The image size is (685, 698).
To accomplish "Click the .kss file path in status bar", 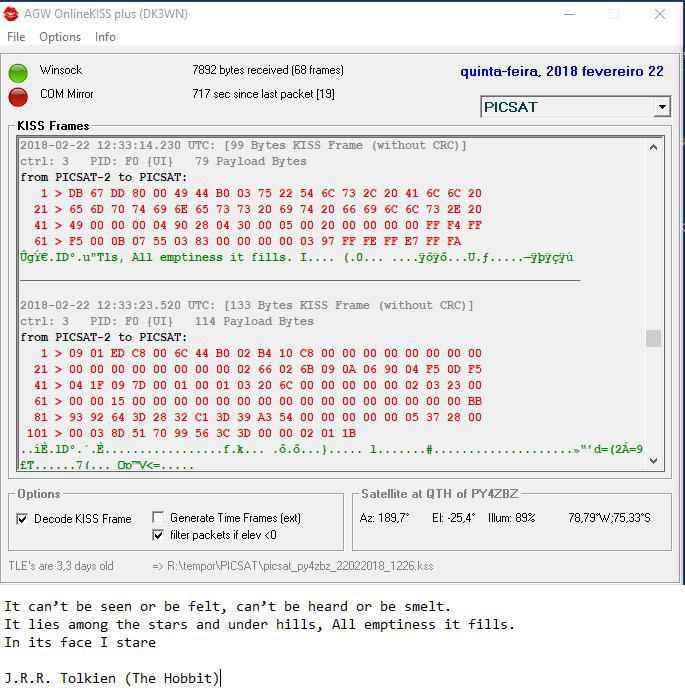I will pyautogui.click(x=293, y=566).
